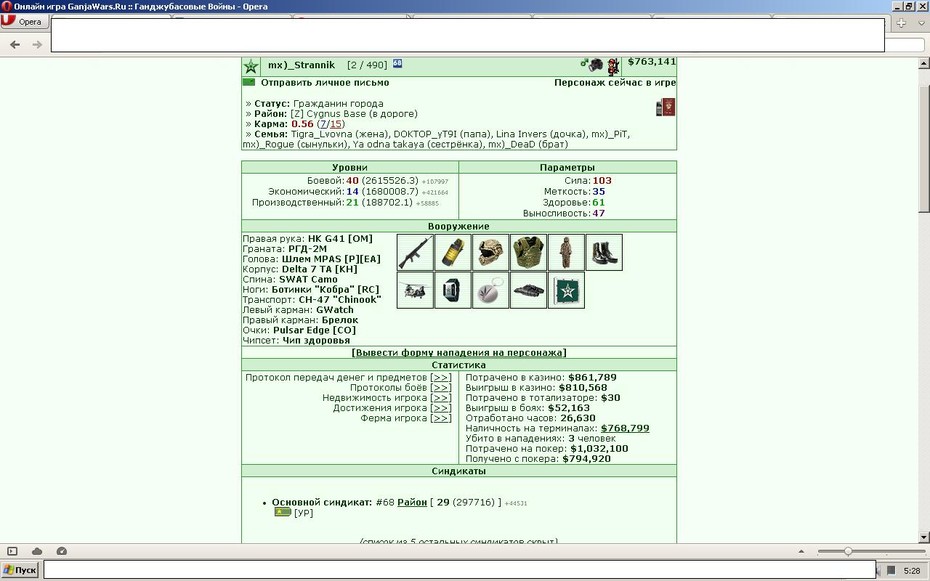Screen dimensions: 930x581
Task: Open the $768,799 terminal cash link
Action: pos(625,428)
